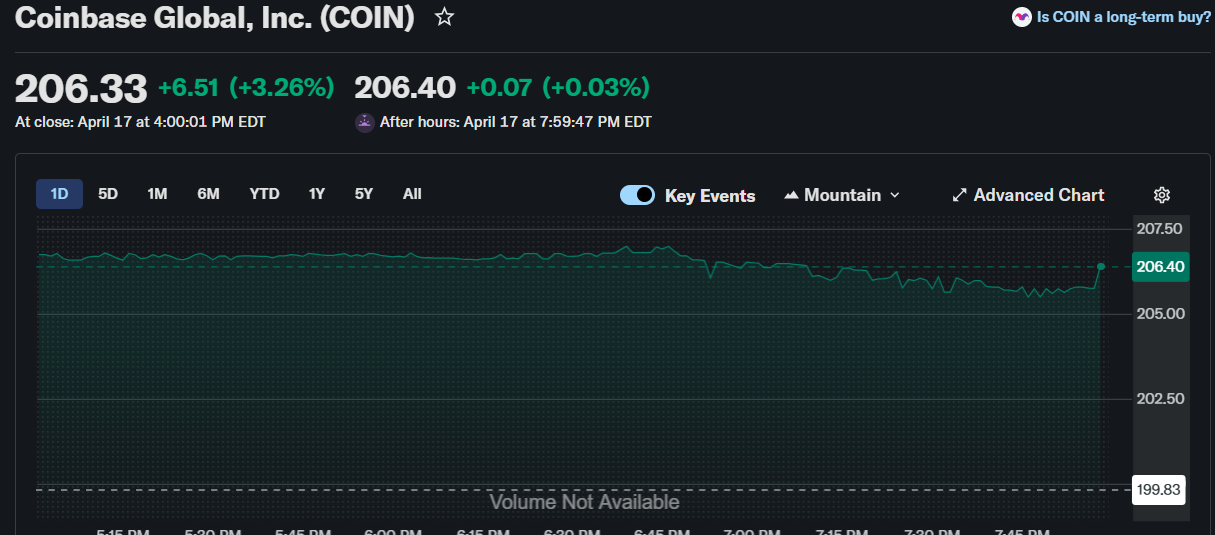Screen dimensions: 1215x535
Task: Select the 1D time range
Action: (59, 194)
